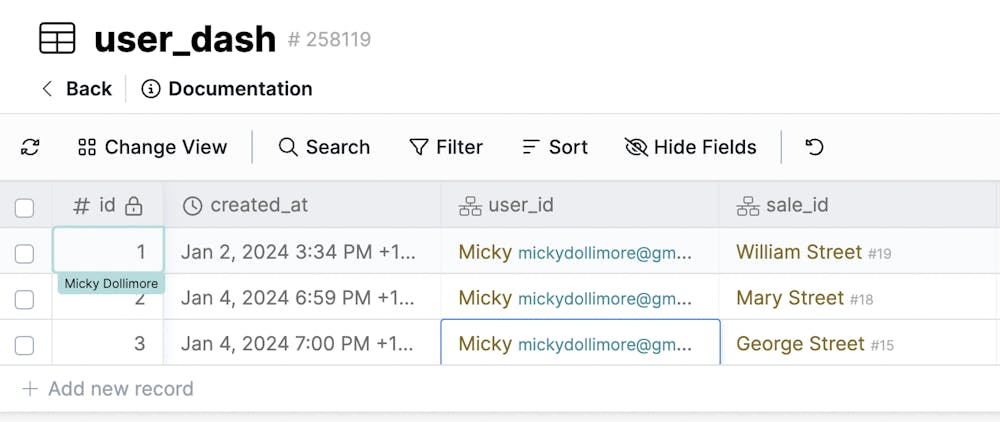
Task: Click the lock icon in id column
Action: tap(133, 206)
